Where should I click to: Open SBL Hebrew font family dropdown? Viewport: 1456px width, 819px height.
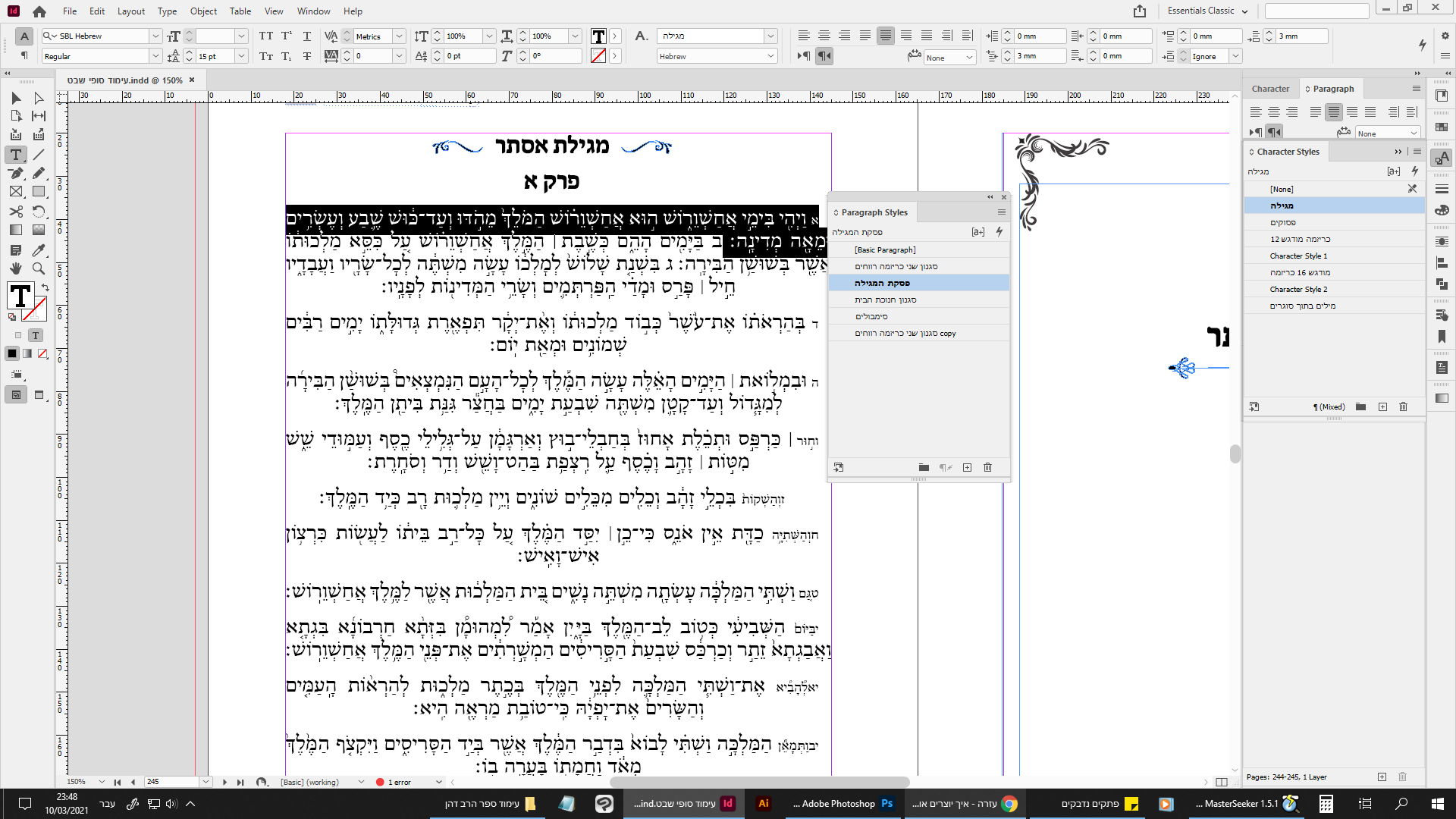[155, 36]
